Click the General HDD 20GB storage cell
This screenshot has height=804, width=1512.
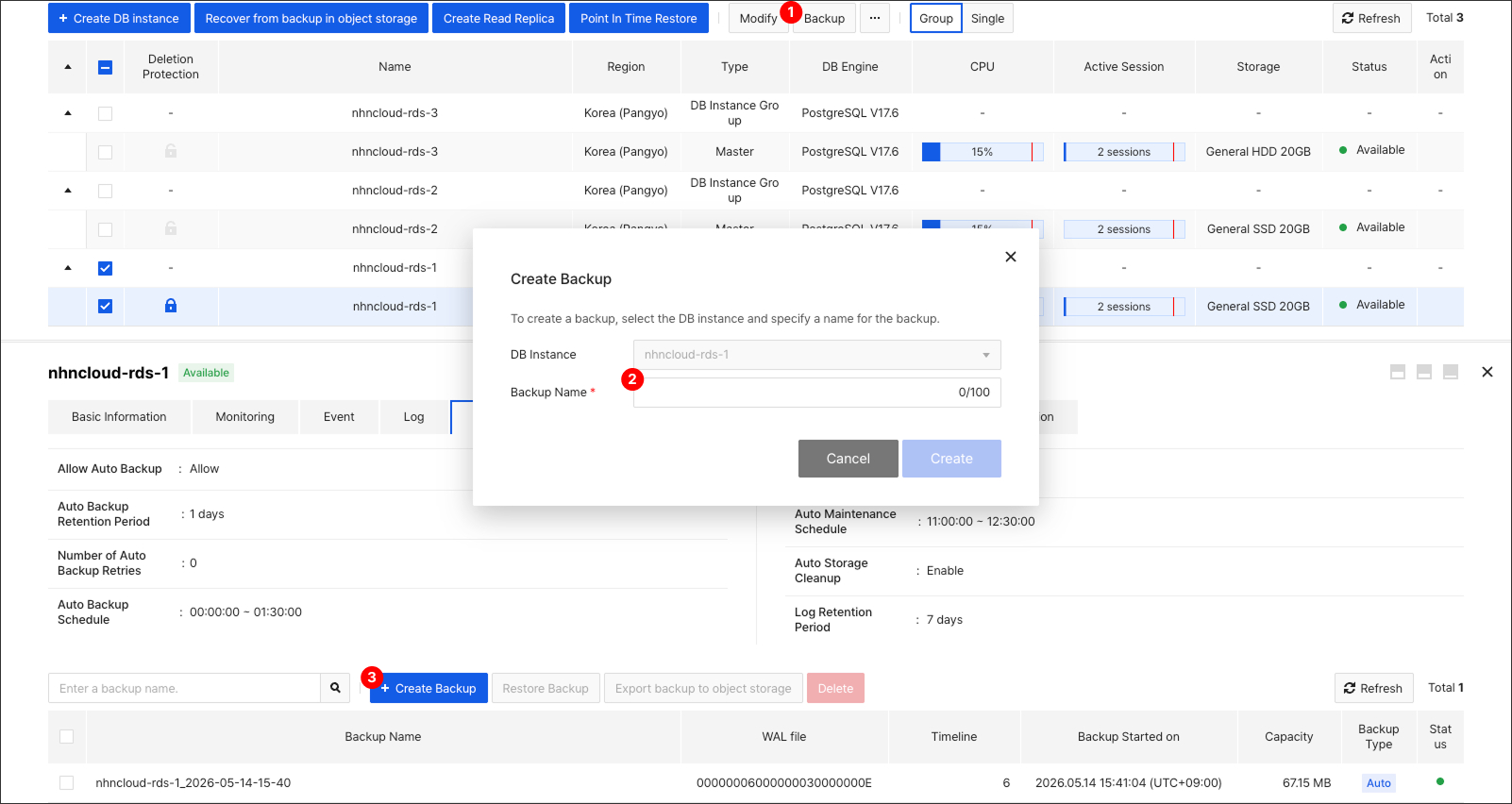pyautogui.click(x=1258, y=152)
